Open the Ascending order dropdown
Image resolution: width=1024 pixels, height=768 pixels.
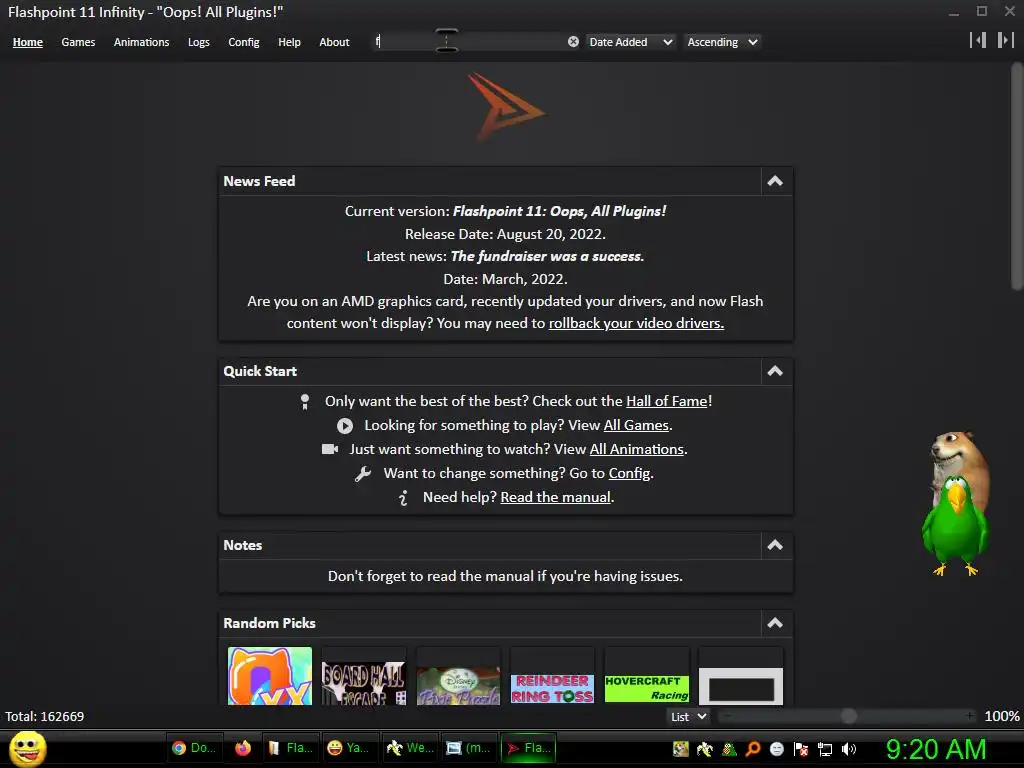click(x=722, y=42)
